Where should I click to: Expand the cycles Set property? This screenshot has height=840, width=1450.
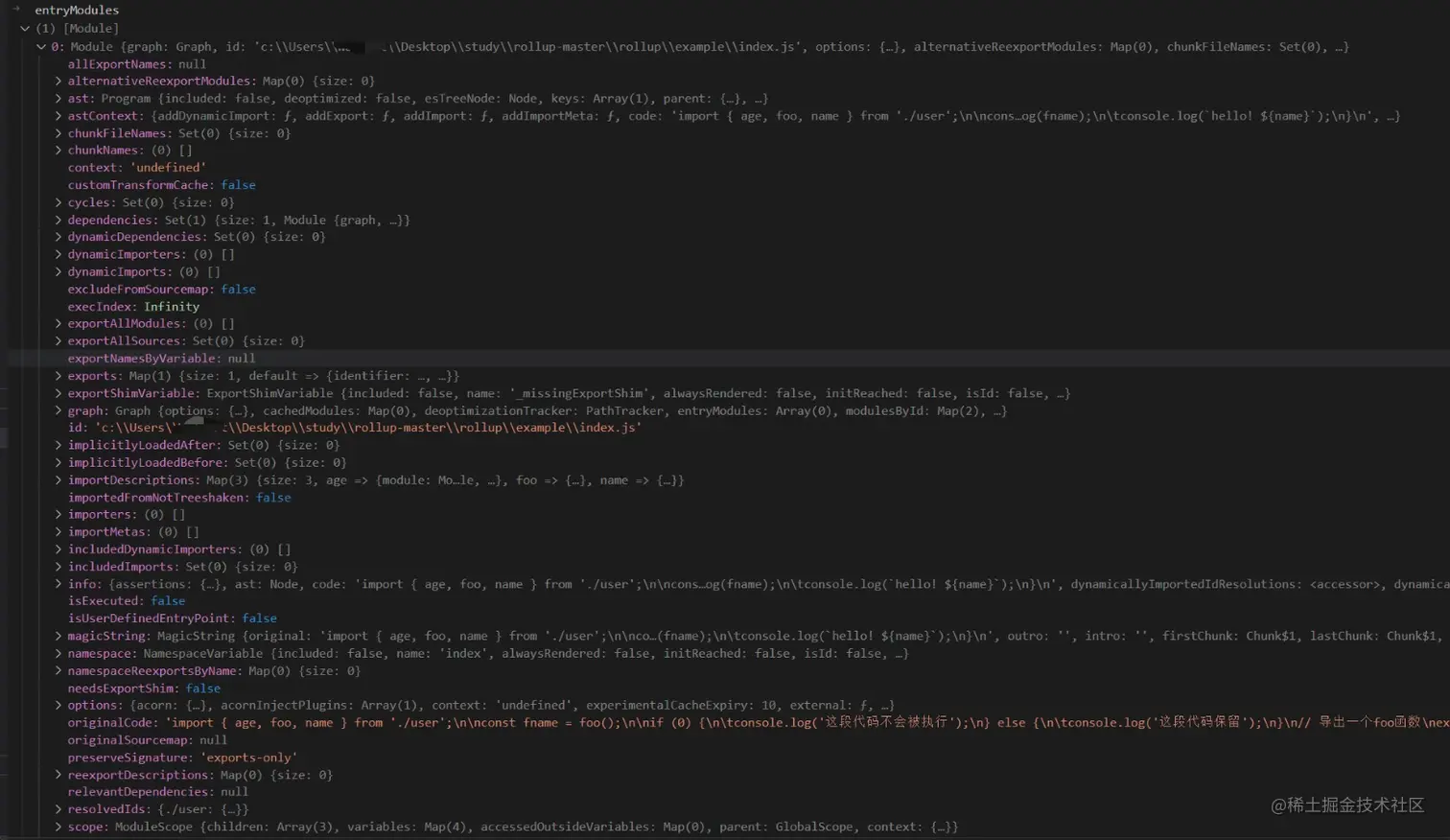58,202
